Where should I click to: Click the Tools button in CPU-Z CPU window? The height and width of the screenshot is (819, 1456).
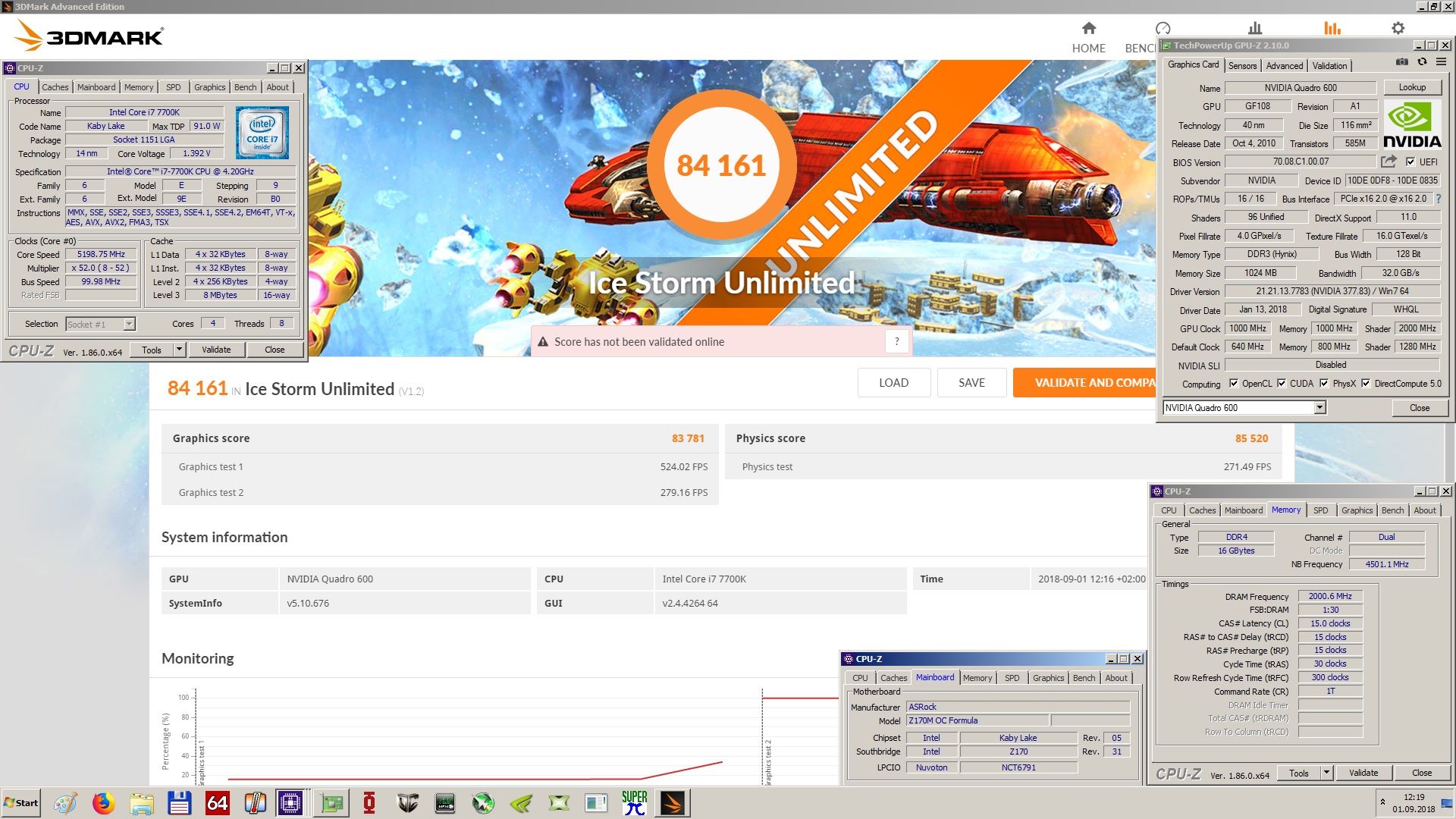coord(152,350)
